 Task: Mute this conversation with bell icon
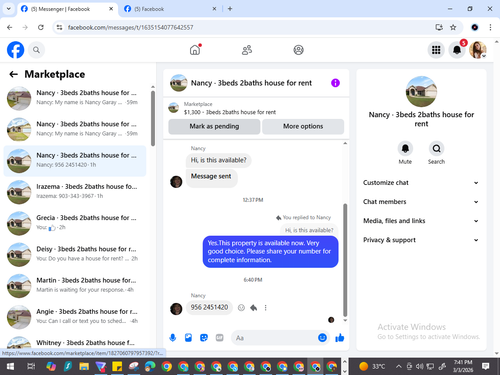(x=405, y=148)
